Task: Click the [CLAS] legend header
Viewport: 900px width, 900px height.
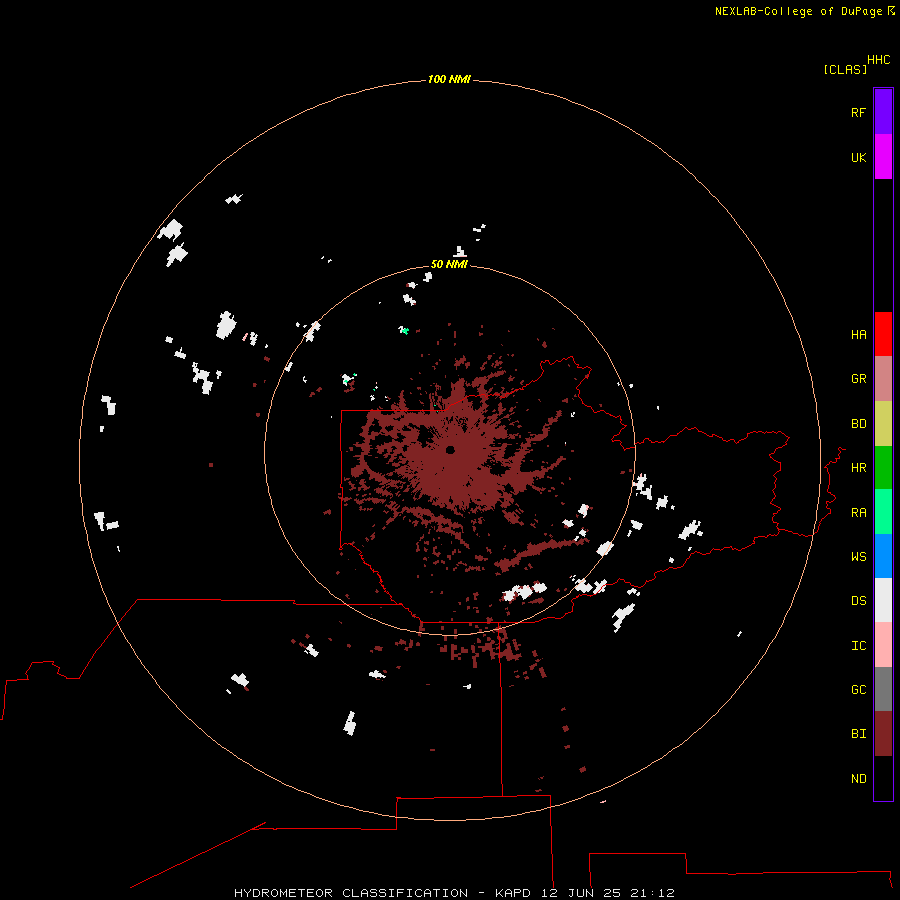Action: 845,69
